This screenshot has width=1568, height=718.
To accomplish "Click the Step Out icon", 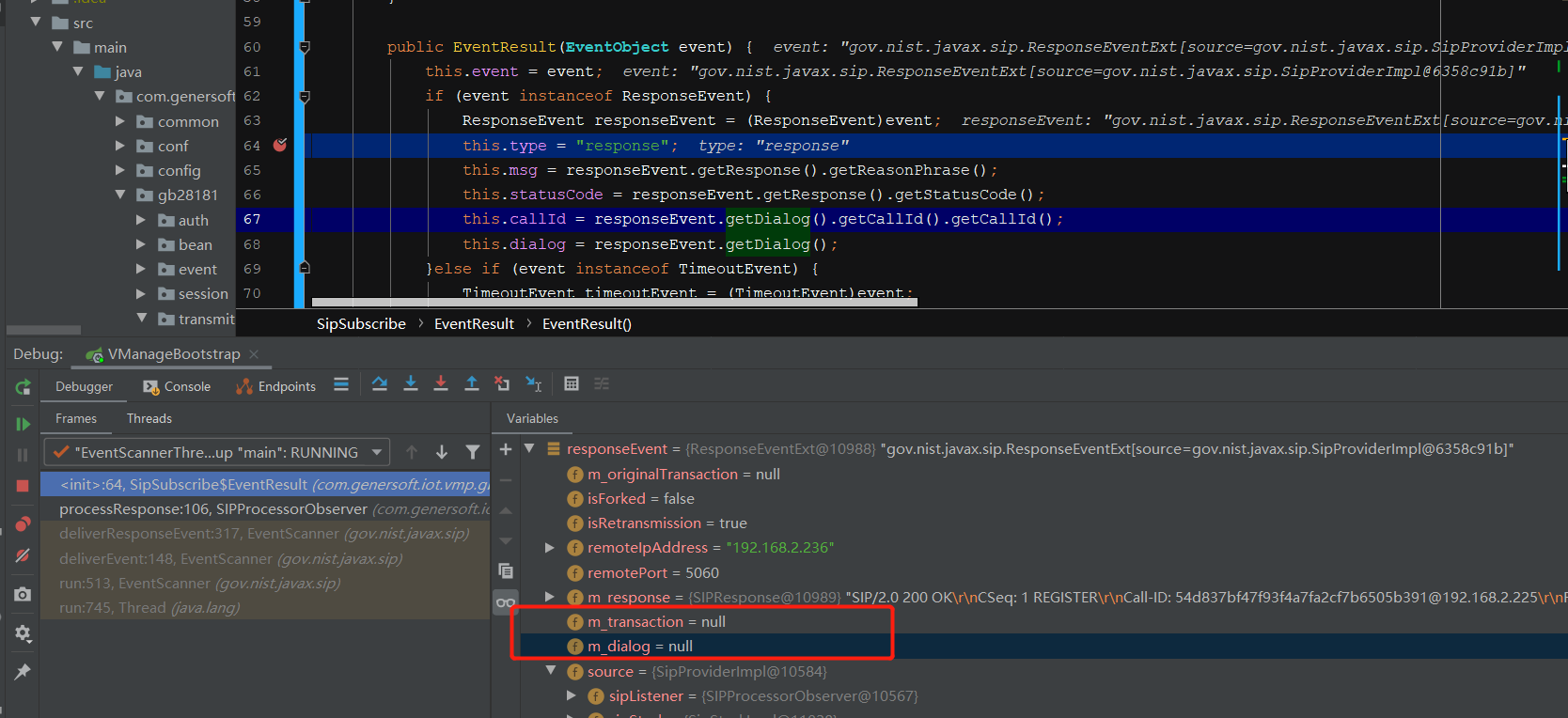I will pos(472,384).
